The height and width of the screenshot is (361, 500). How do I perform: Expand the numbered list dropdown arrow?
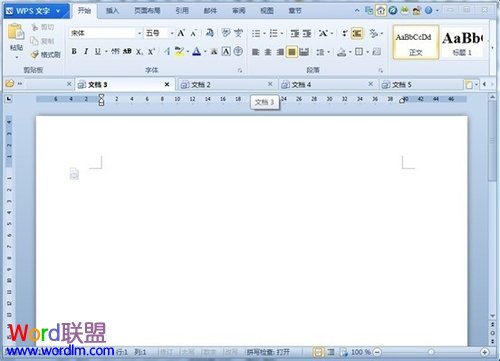282,33
